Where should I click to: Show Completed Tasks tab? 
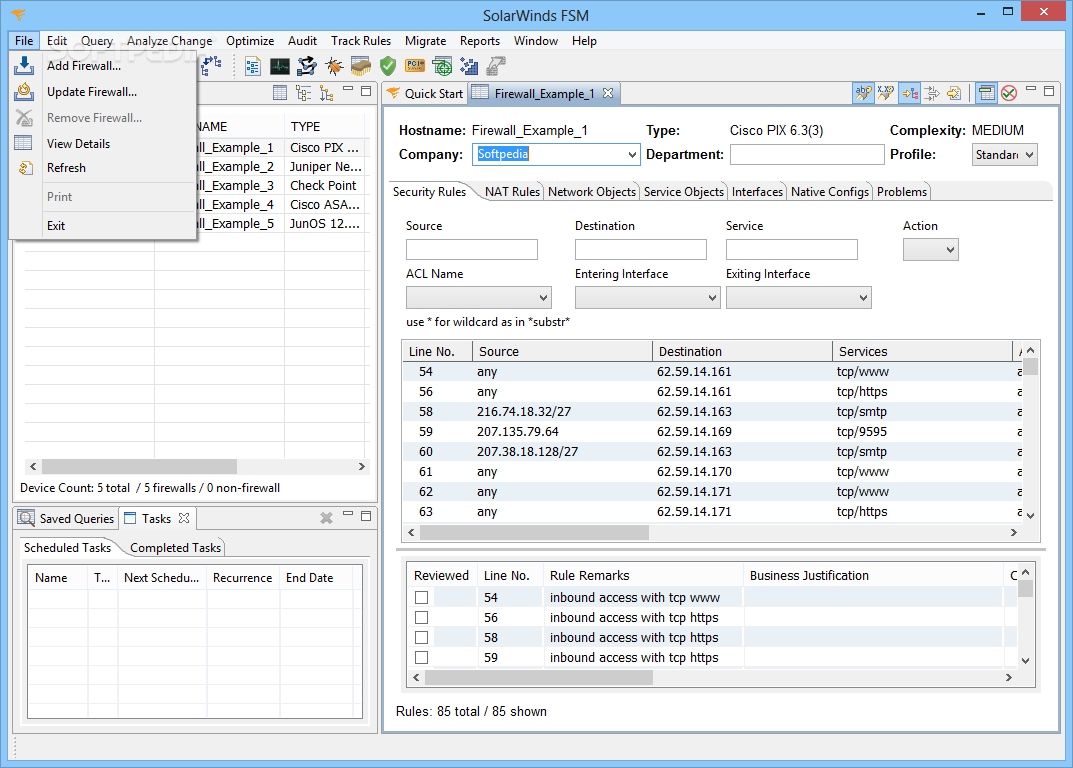pos(175,548)
